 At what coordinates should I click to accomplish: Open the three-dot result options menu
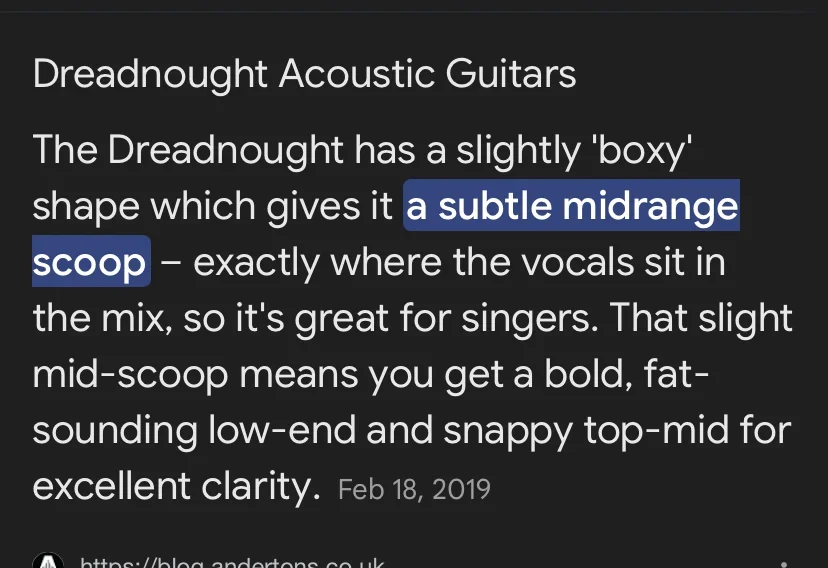[x=784, y=563]
